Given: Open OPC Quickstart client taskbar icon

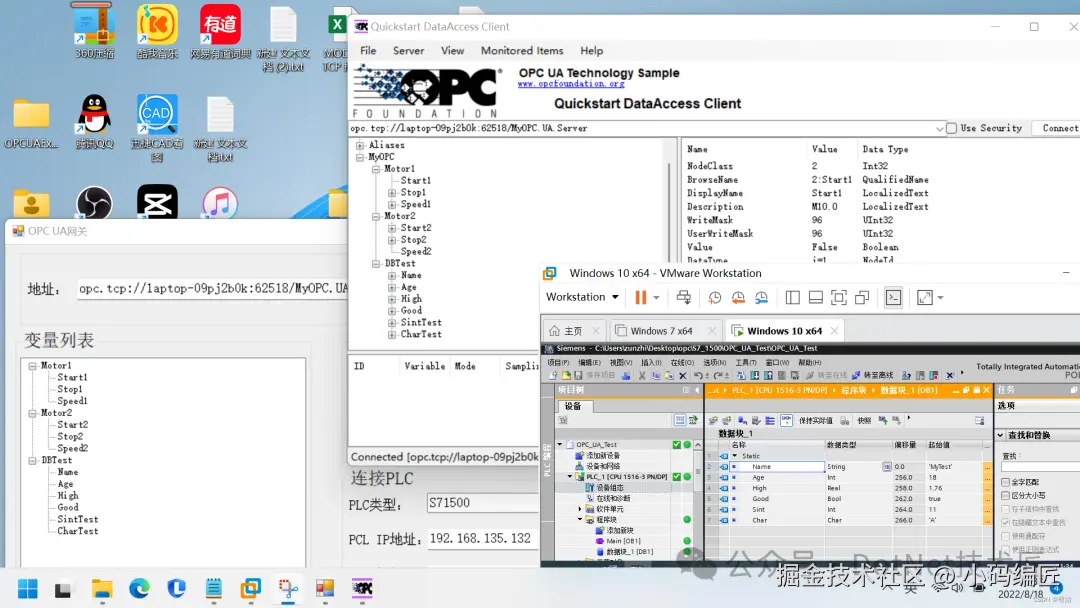Looking at the screenshot, I should [x=362, y=589].
